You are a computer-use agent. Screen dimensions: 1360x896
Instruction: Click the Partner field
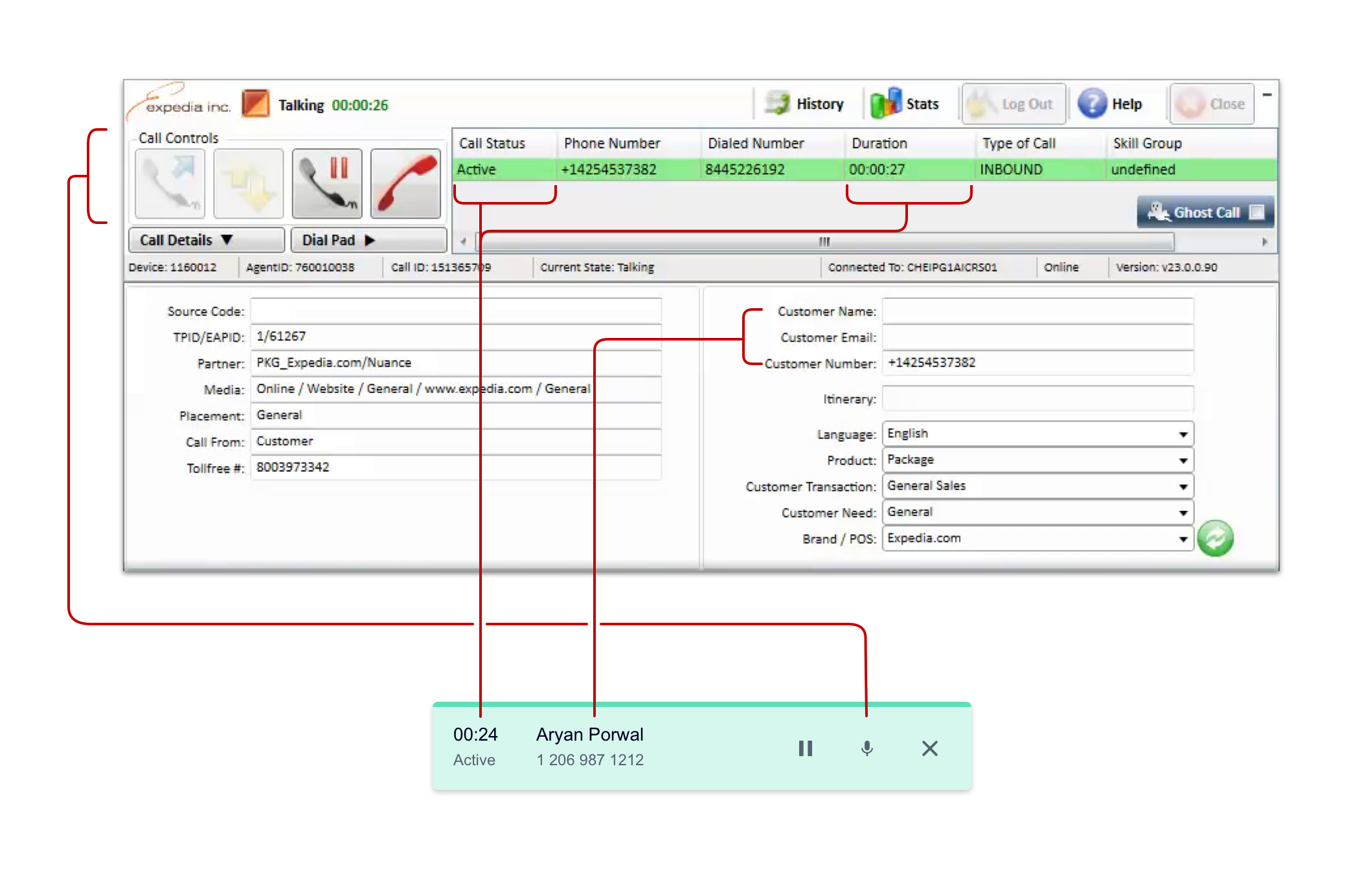456,363
